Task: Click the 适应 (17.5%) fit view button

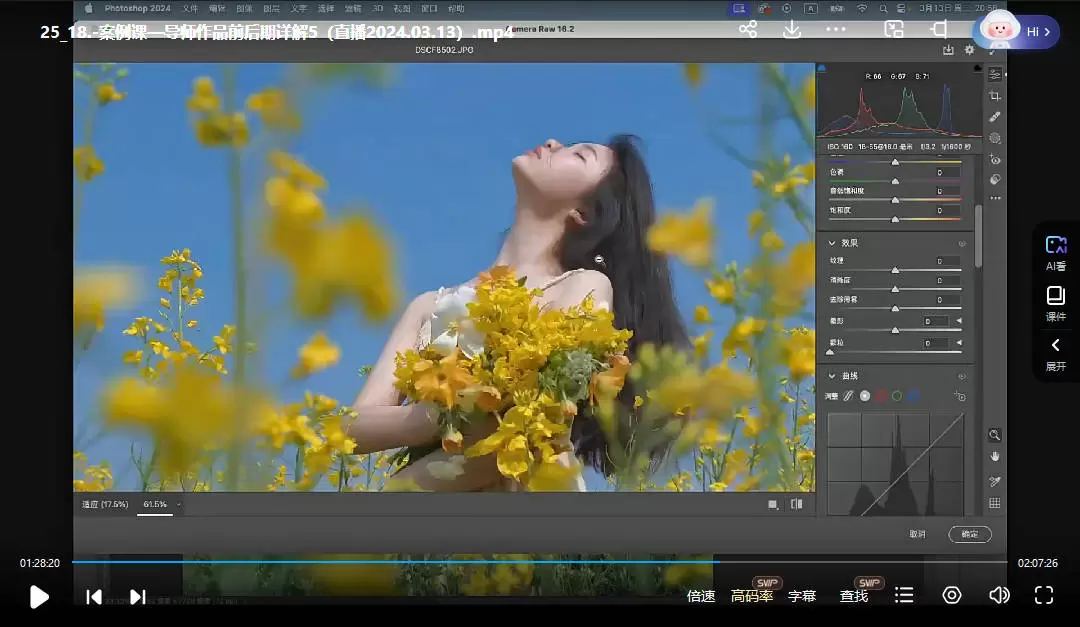Action: (105, 504)
